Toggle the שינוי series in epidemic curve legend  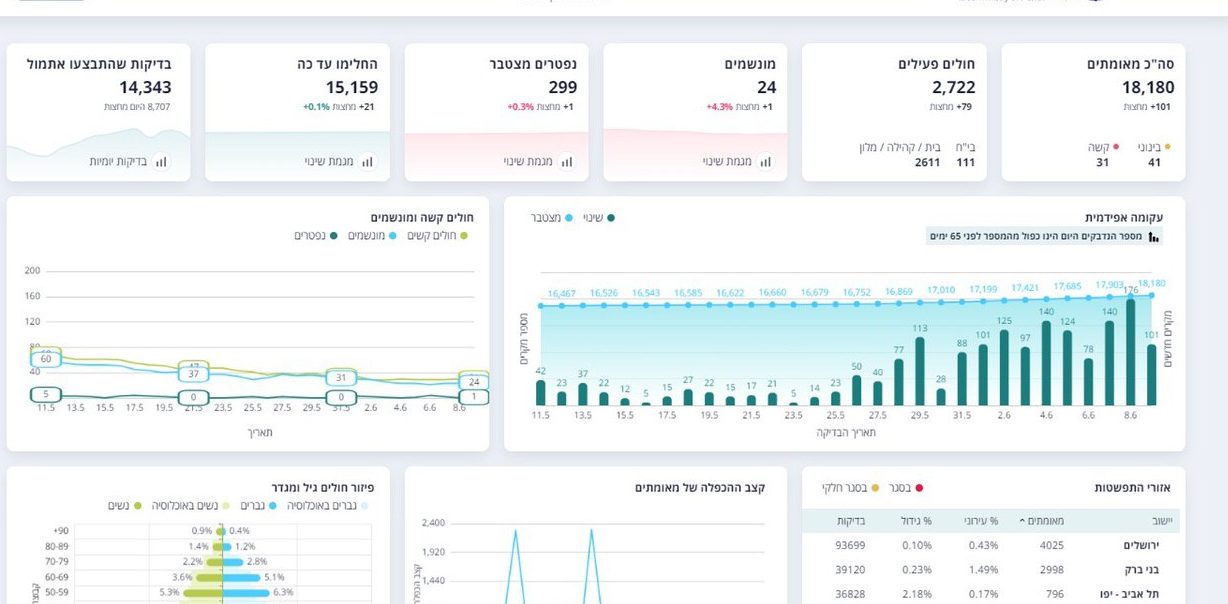(599, 217)
